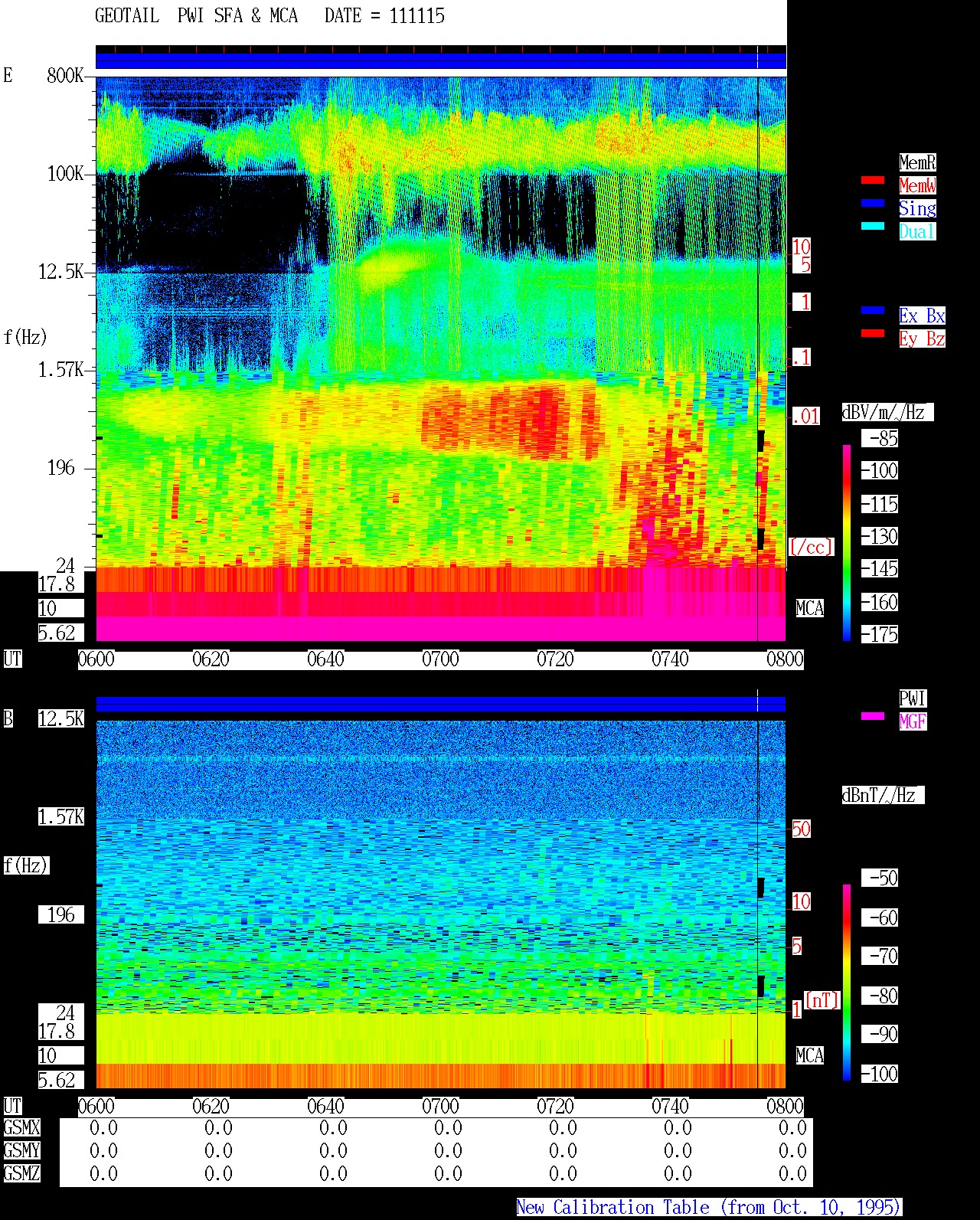Click the [/cc] density scale label
The width and height of the screenshot is (980, 1220).
pyautogui.click(x=811, y=547)
